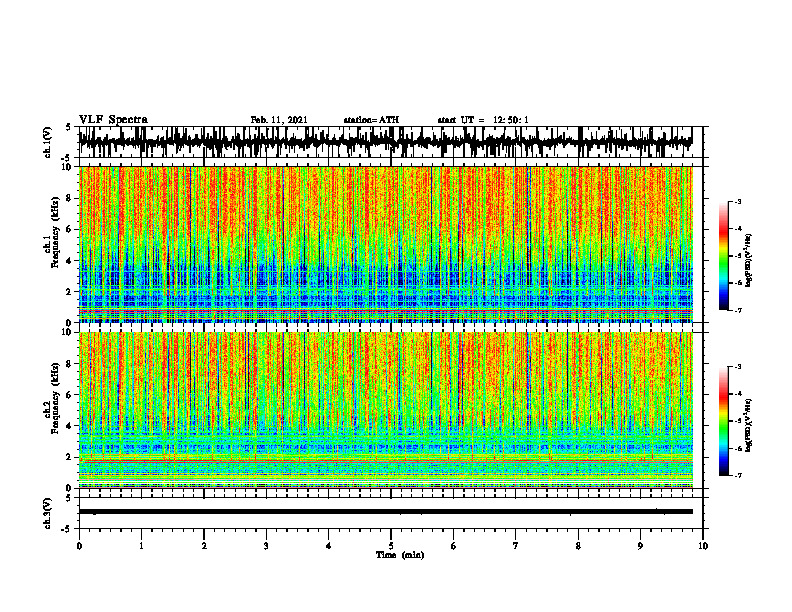Click the "-3" label on ch.1 colorbar

[x=738, y=201]
